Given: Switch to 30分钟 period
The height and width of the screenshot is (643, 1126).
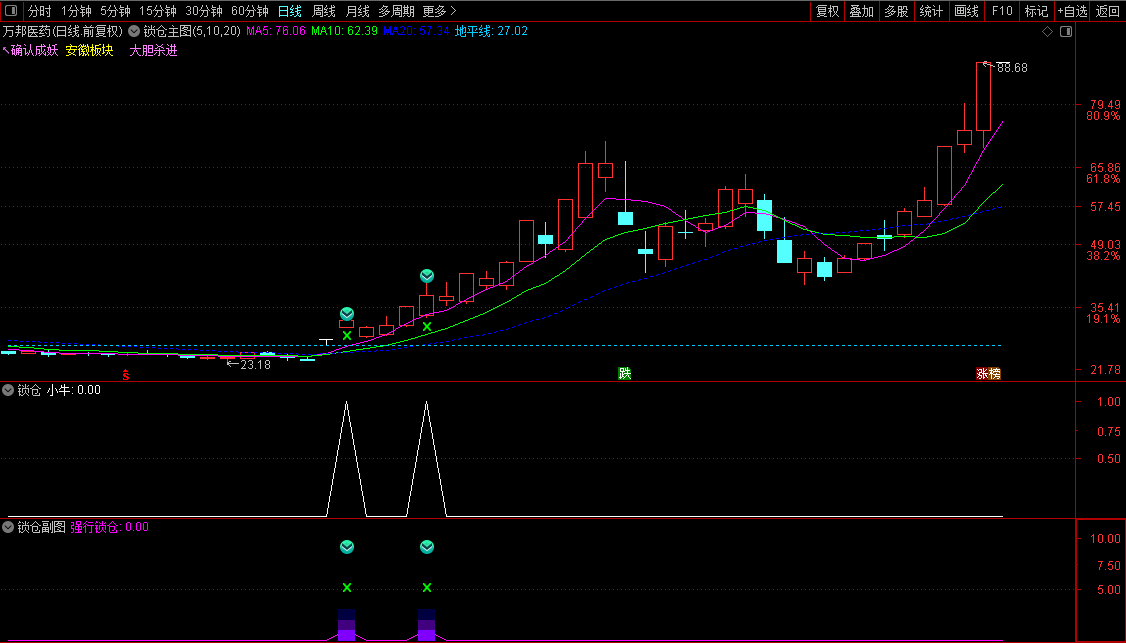Looking at the screenshot, I should [x=204, y=11].
